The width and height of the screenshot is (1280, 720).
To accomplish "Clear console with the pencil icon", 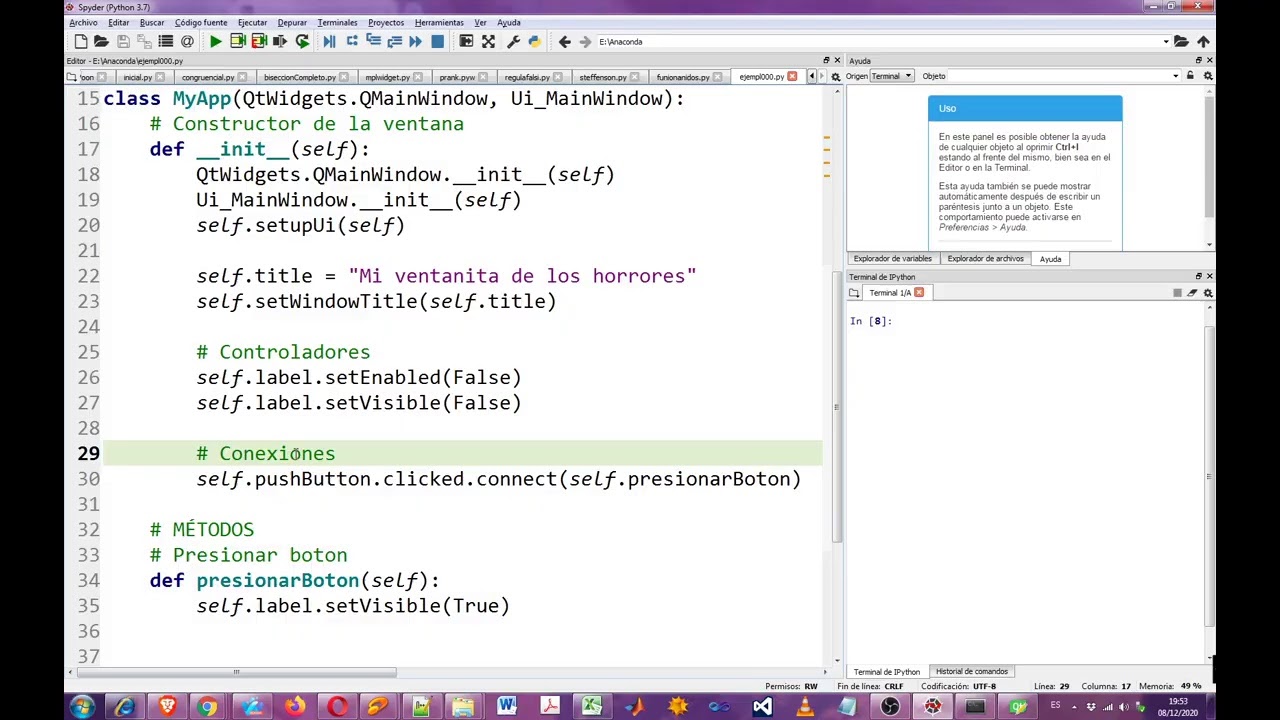I will (x=1192, y=293).
